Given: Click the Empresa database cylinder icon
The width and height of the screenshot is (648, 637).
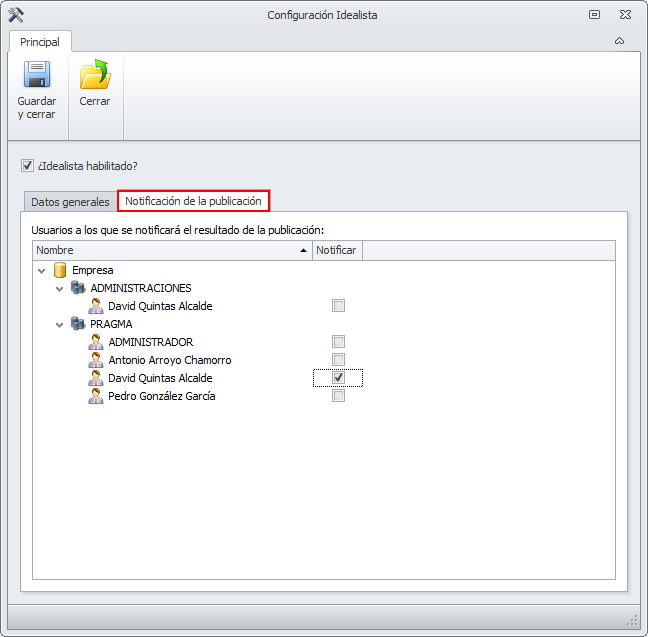Looking at the screenshot, I should [60, 270].
